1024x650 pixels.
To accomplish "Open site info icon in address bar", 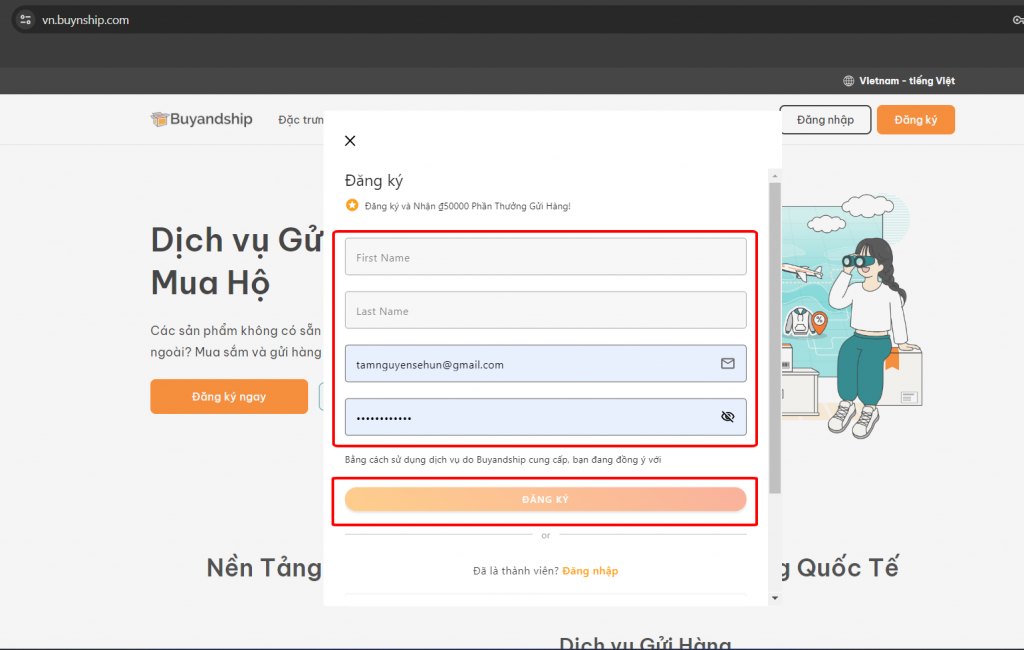I will tap(25, 20).
